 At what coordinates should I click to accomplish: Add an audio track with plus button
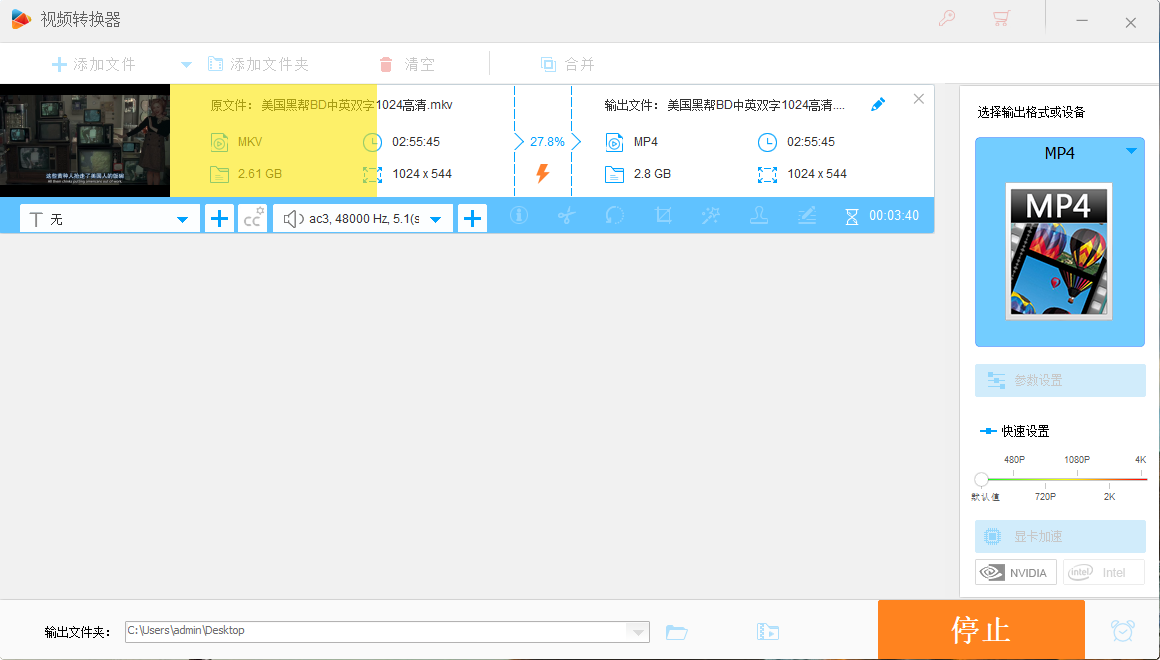tap(472, 218)
